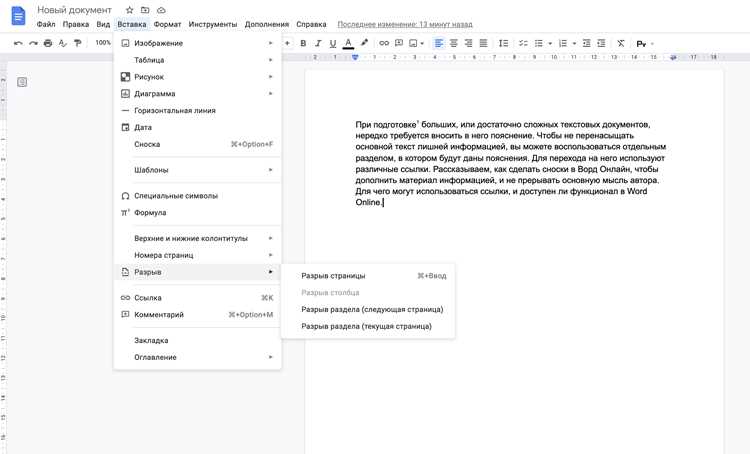Image resolution: width=750 pixels, height=454 pixels.
Task: Choose the Дата menu entry
Action: tap(198, 127)
